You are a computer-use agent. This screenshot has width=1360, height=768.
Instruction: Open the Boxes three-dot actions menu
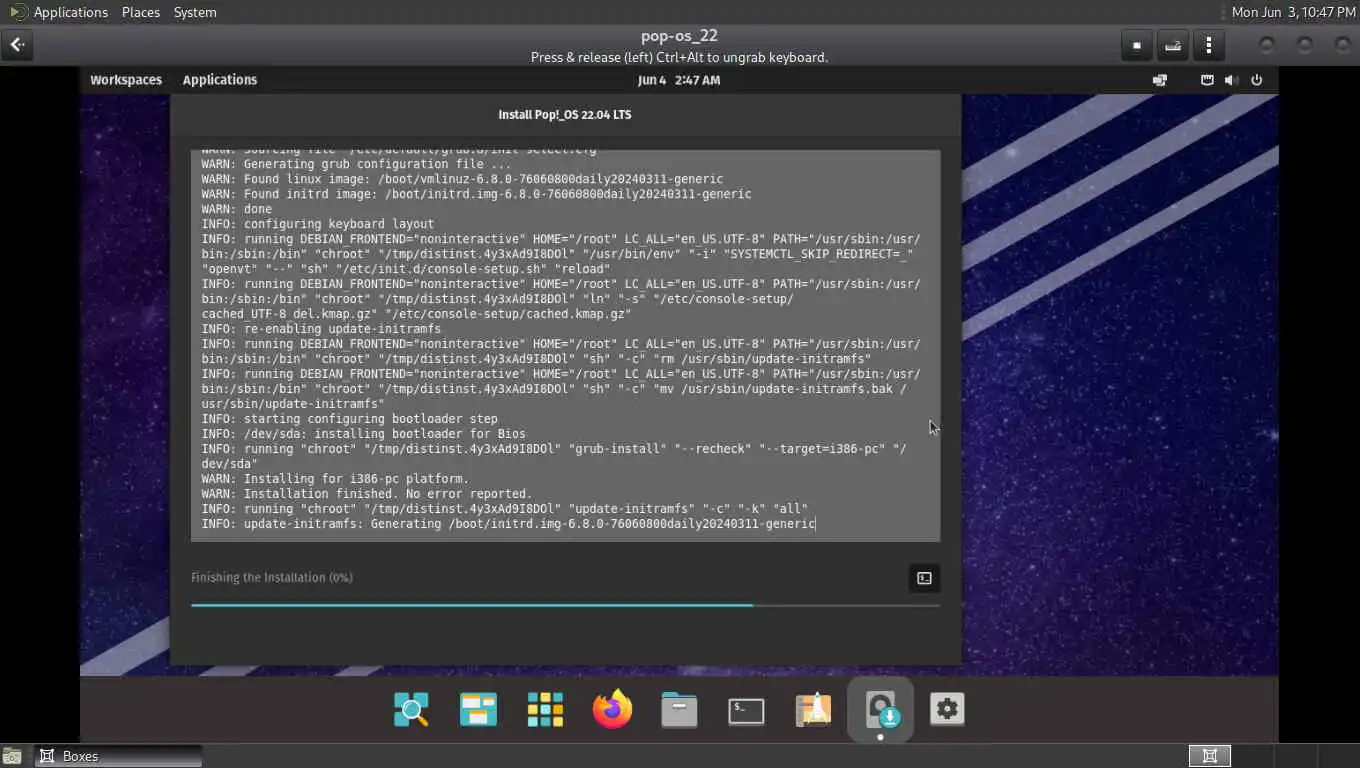point(1209,45)
